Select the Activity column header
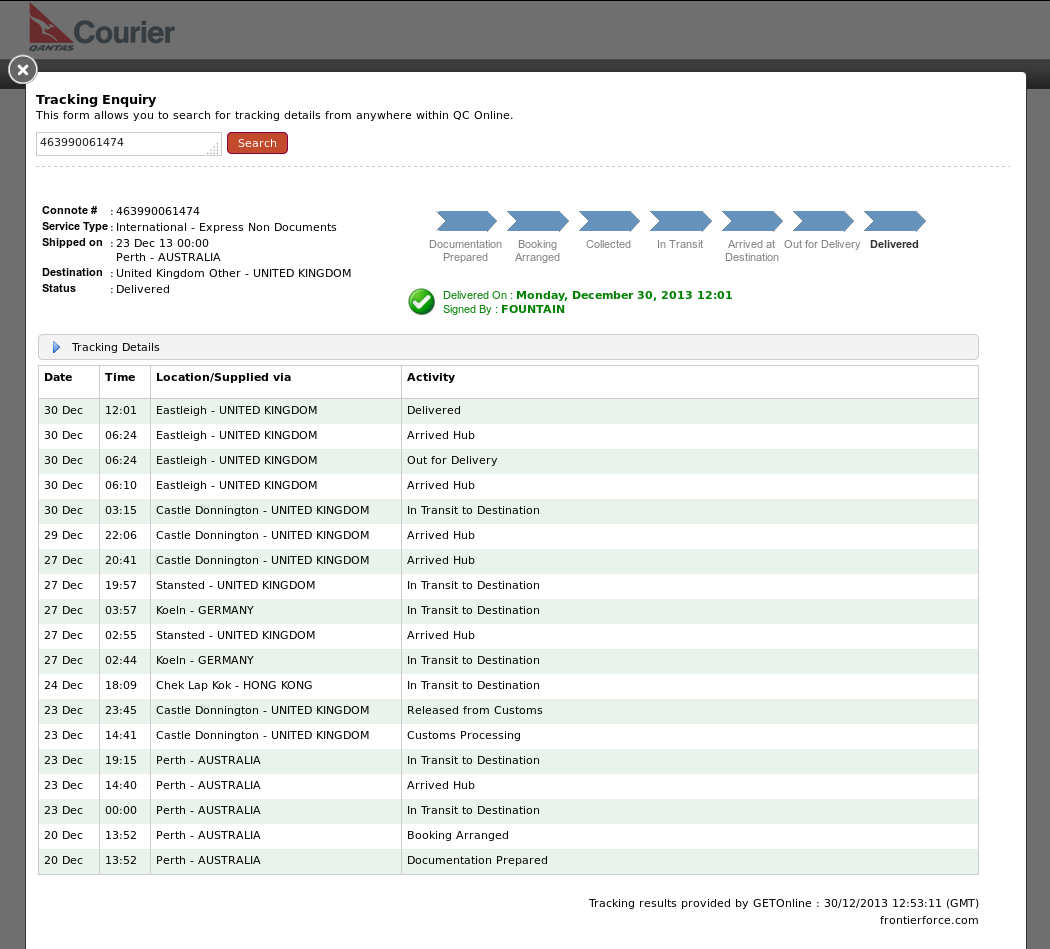The width and height of the screenshot is (1050, 949). coord(431,377)
